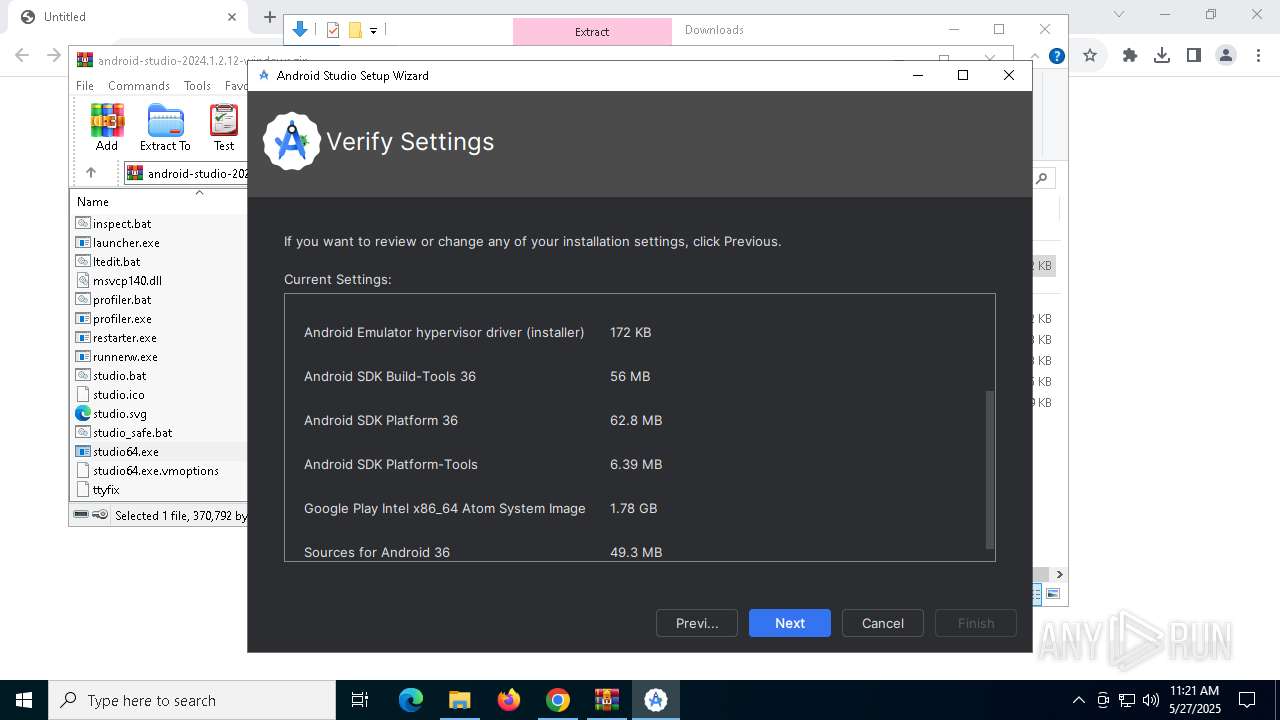
Task: Switch to WinRAR from taskbar
Action: (607, 700)
